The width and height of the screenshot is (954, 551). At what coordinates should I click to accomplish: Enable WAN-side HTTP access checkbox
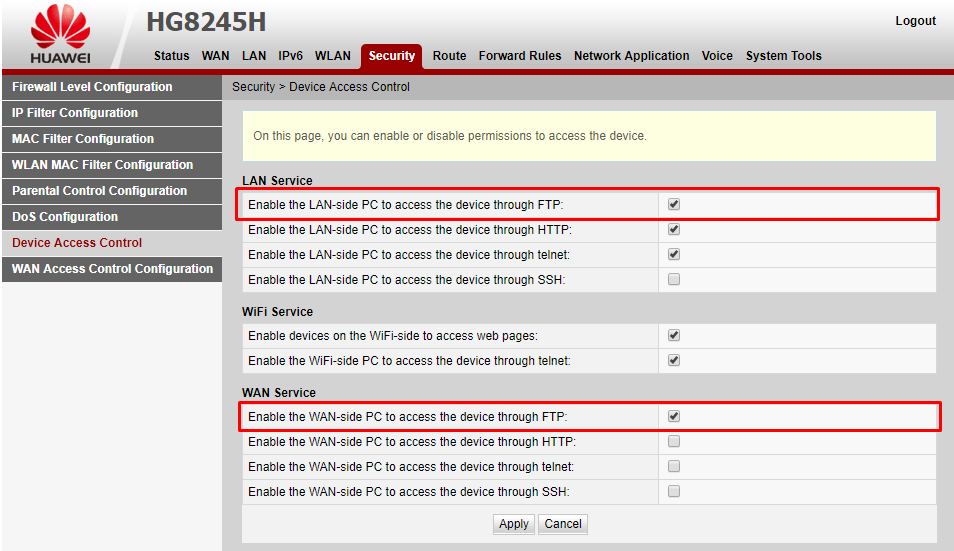pyautogui.click(x=674, y=441)
